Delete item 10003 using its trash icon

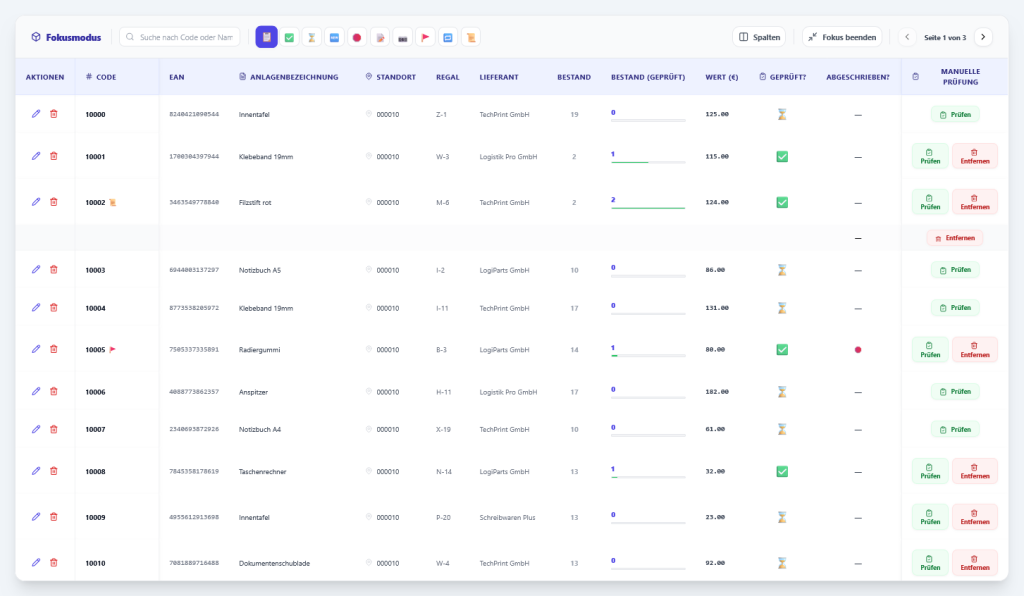(54, 269)
